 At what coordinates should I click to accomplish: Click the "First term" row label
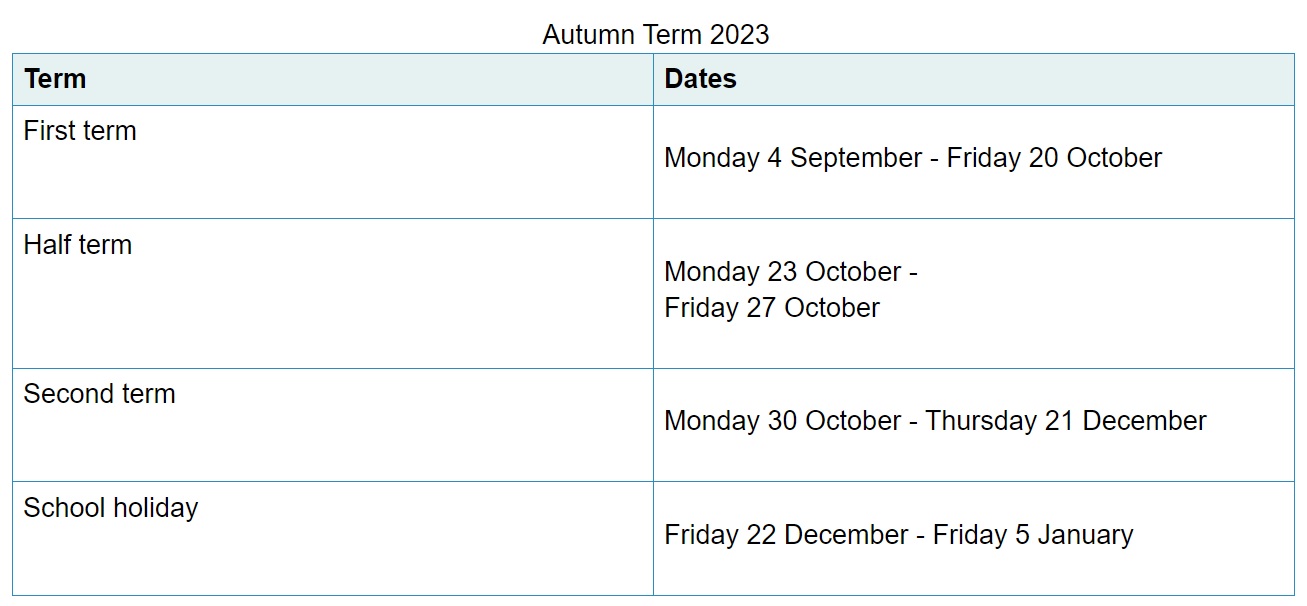[x=80, y=131]
